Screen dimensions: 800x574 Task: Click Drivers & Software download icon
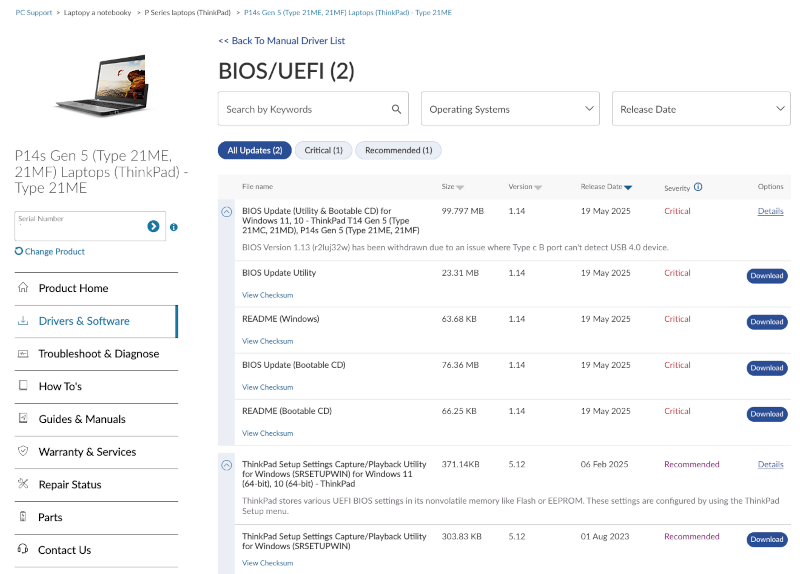(23, 320)
